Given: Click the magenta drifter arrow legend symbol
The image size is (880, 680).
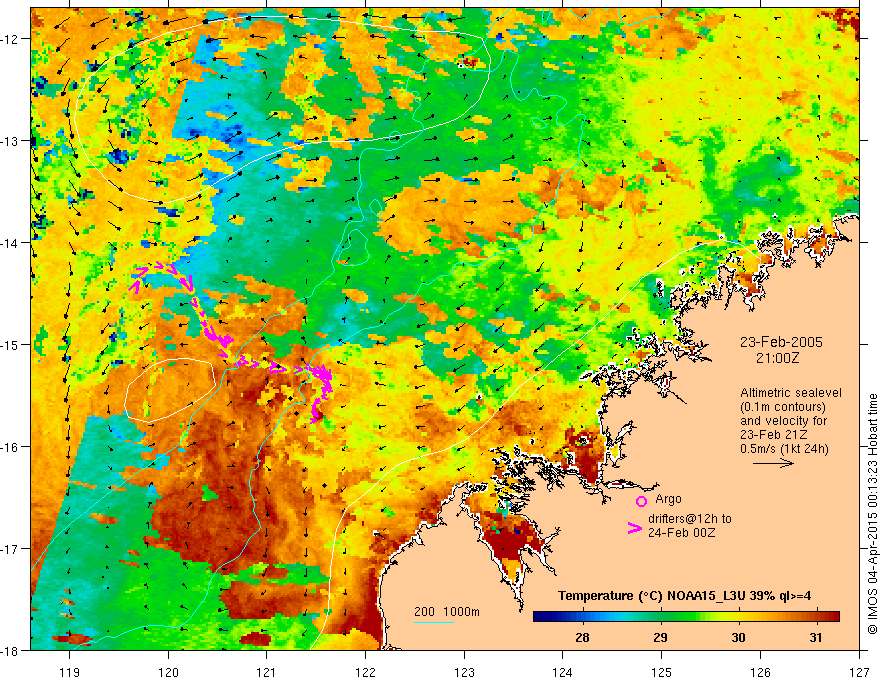Looking at the screenshot, I should point(635,528).
